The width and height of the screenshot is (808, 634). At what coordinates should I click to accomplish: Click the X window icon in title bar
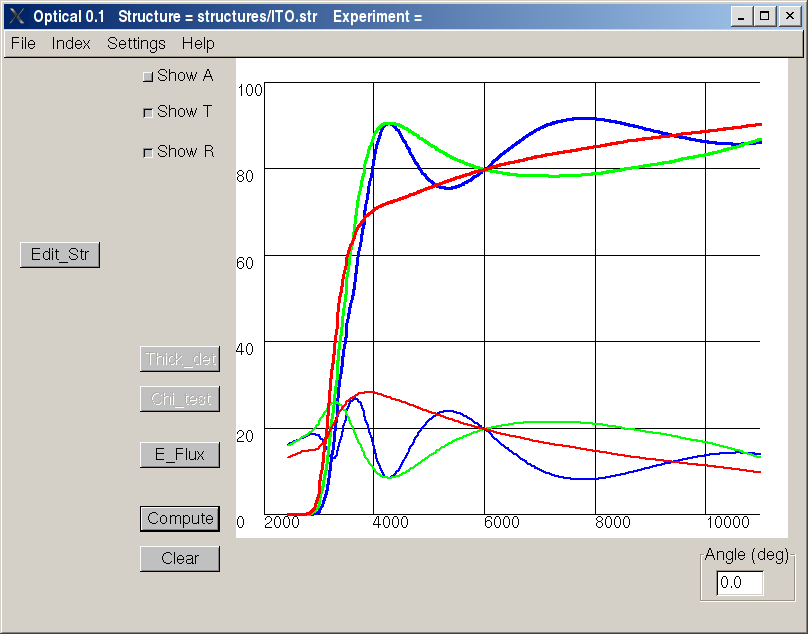click(17, 16)
